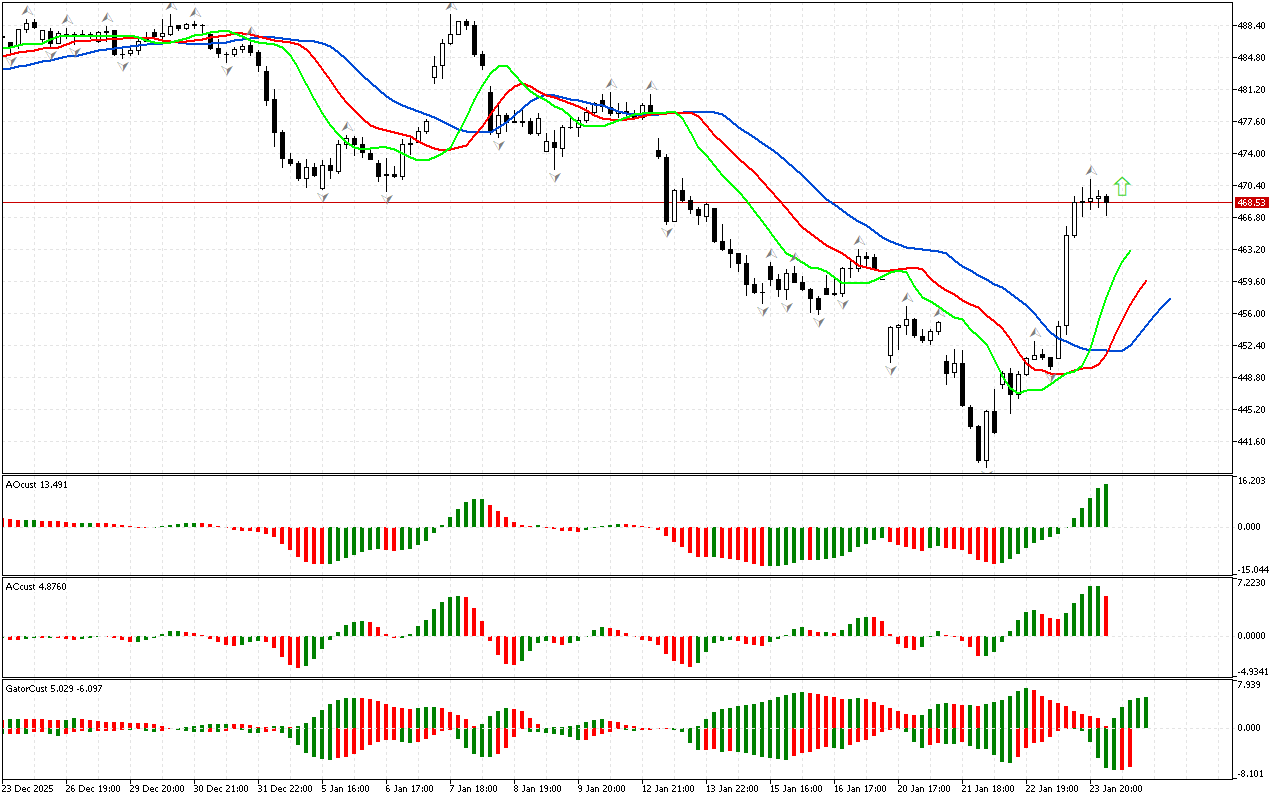
Task: Click the AOcust 13.491 indicator label
Action: [37, 485]
